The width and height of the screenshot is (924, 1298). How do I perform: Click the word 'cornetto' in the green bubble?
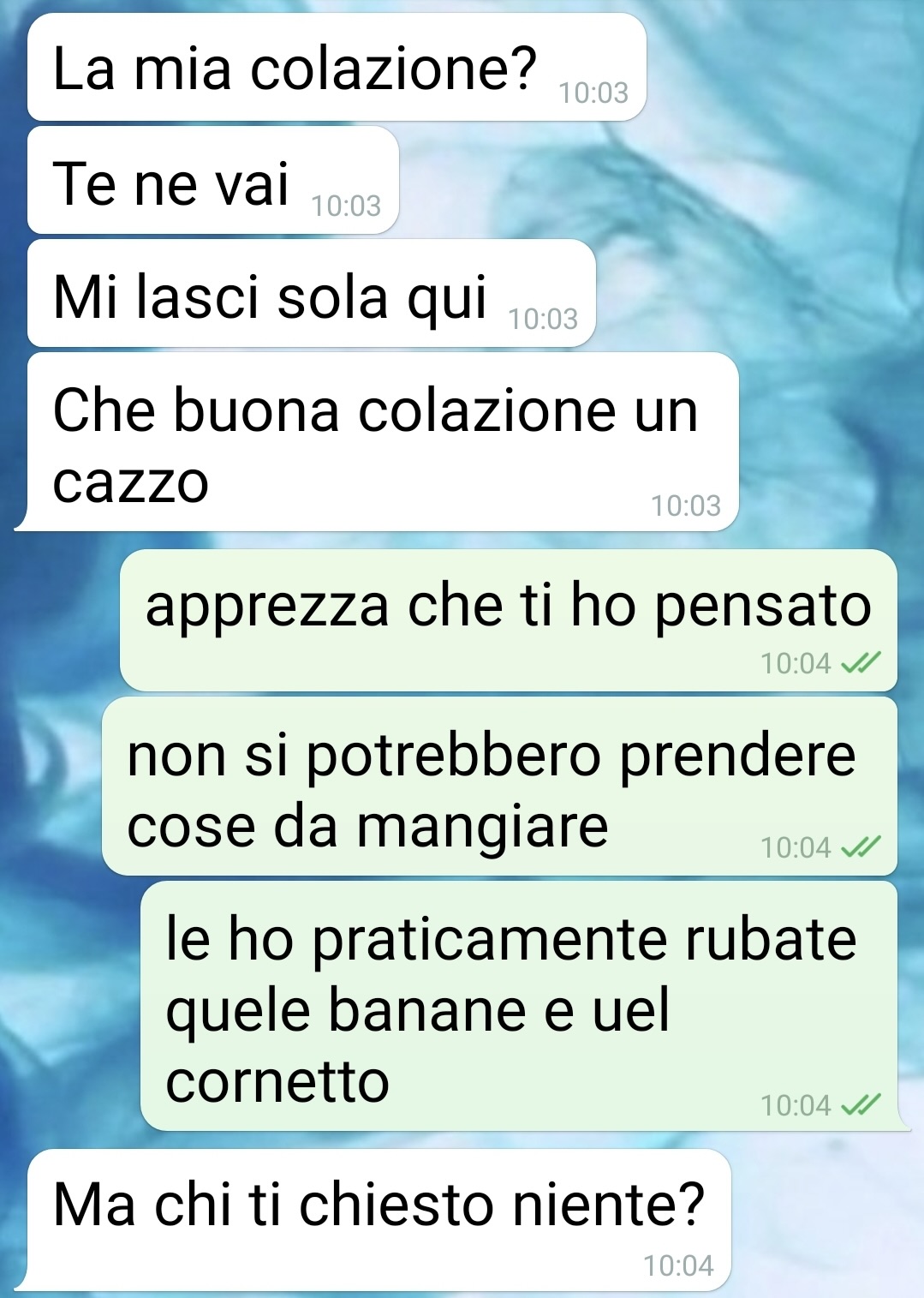point(277,1081)
